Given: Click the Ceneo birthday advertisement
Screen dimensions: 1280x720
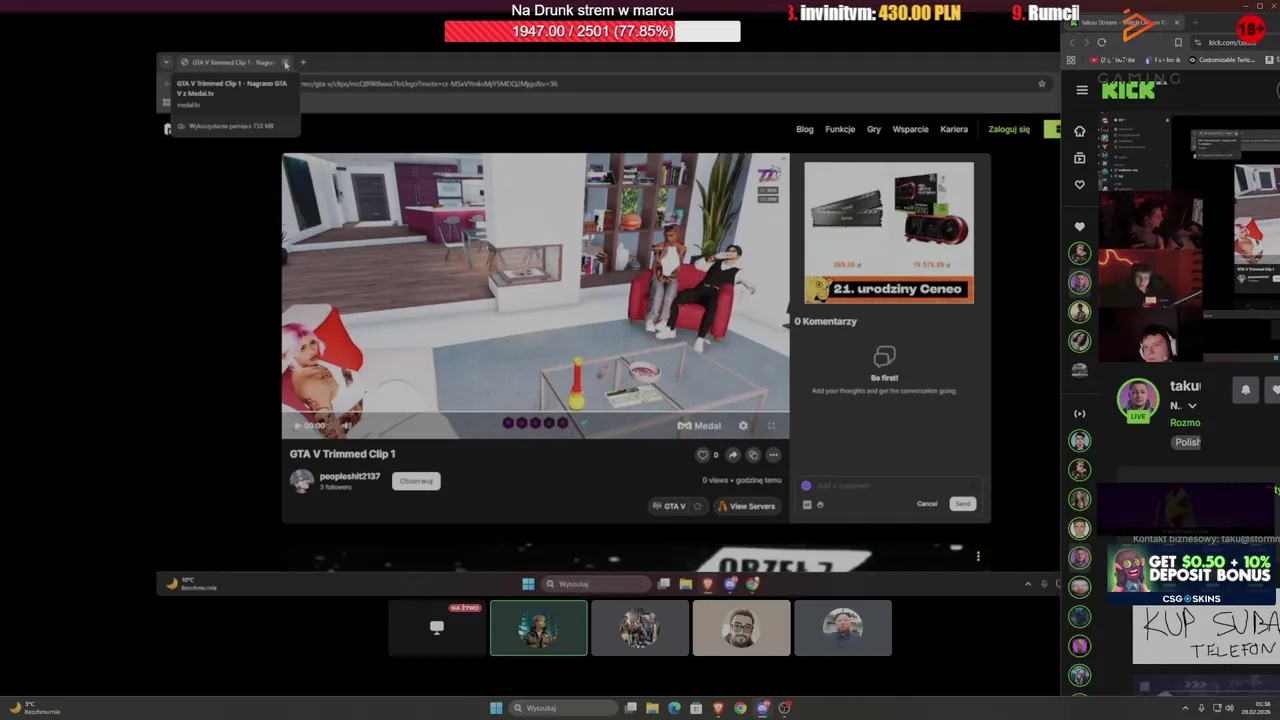Looking at the screenshot, I should click(x=889, y=233).
